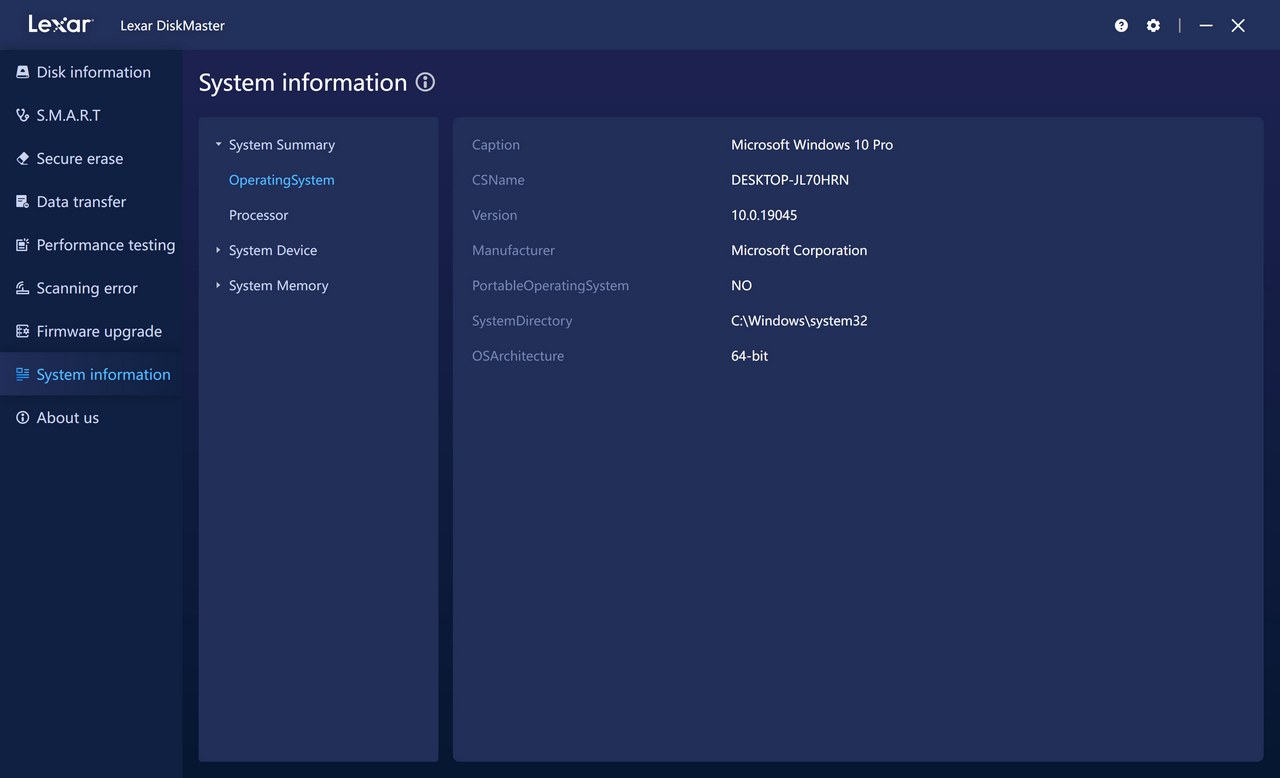This screenshot has width=1280, height=778.
Task: Open the About us page
Action: [68, 418]
